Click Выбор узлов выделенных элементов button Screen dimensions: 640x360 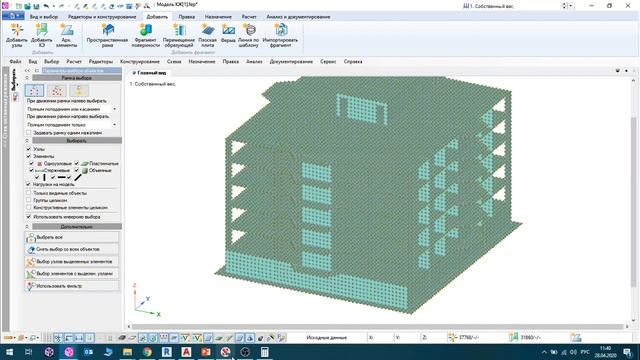click(72, 261)
